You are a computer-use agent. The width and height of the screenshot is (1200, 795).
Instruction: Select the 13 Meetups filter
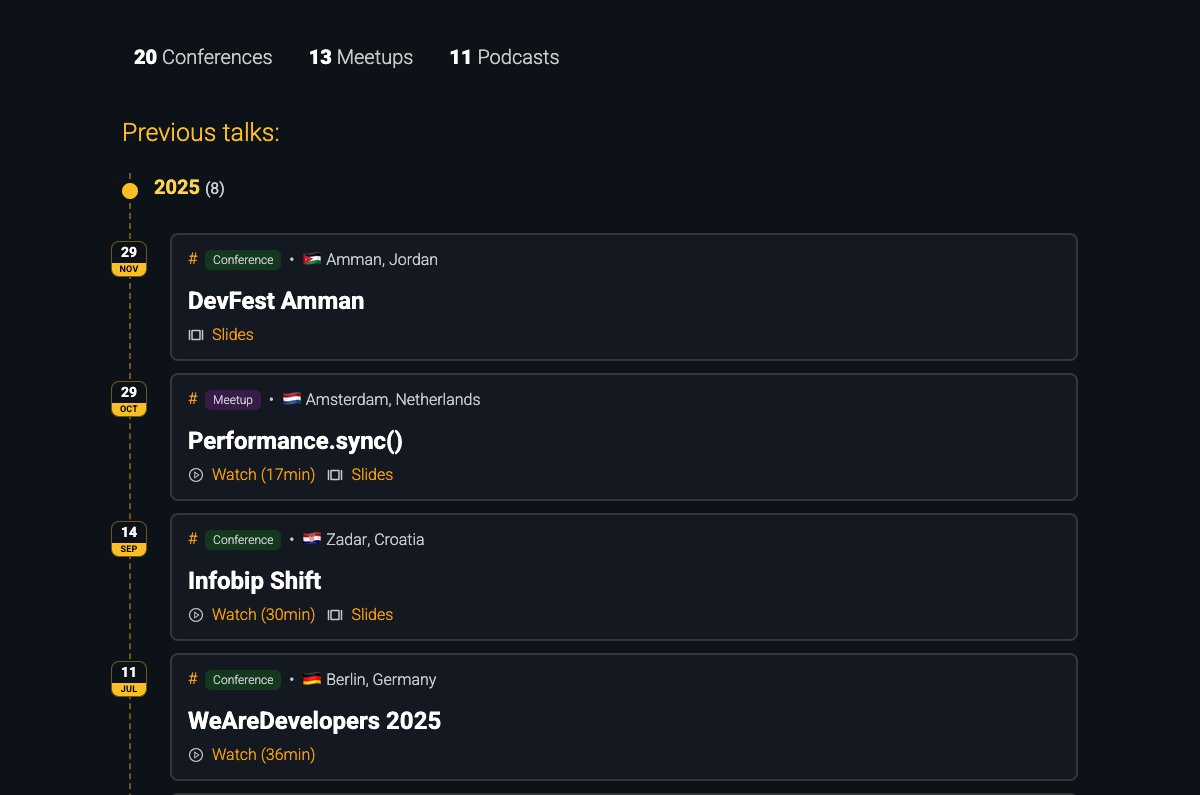[x=361, y=57]
